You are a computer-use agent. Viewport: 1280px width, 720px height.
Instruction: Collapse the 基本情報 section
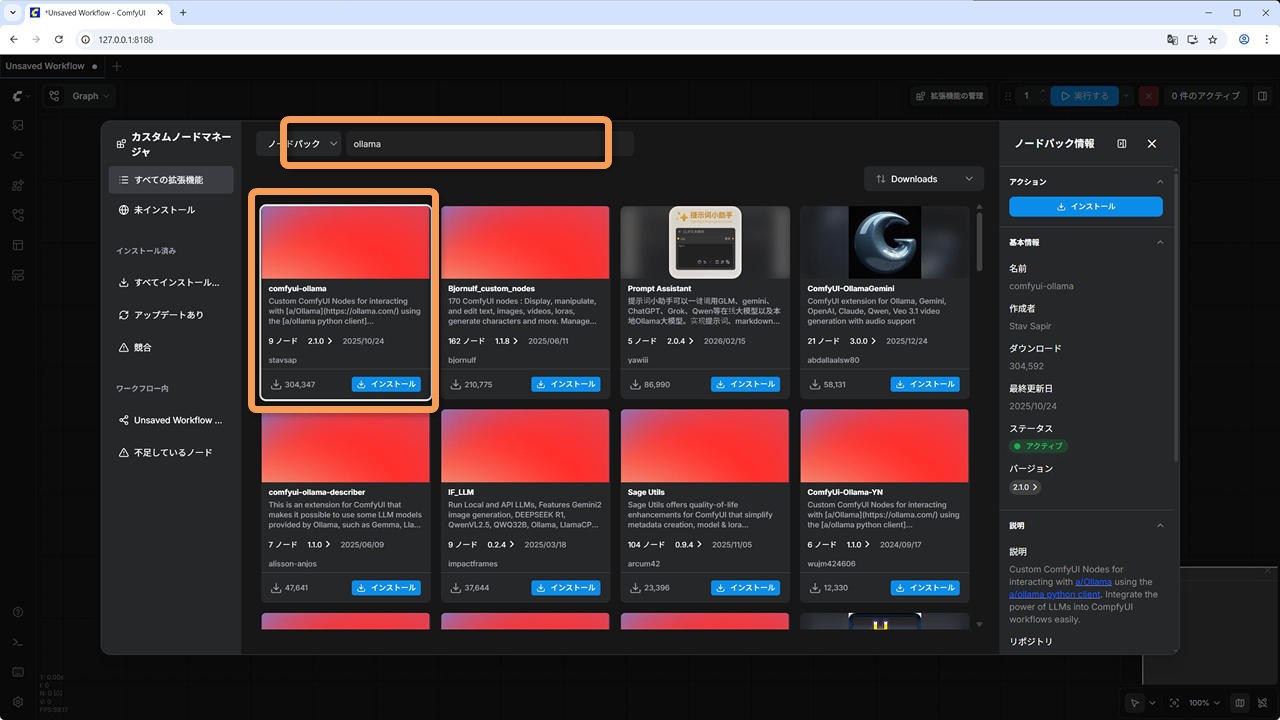coord(1160,243)
